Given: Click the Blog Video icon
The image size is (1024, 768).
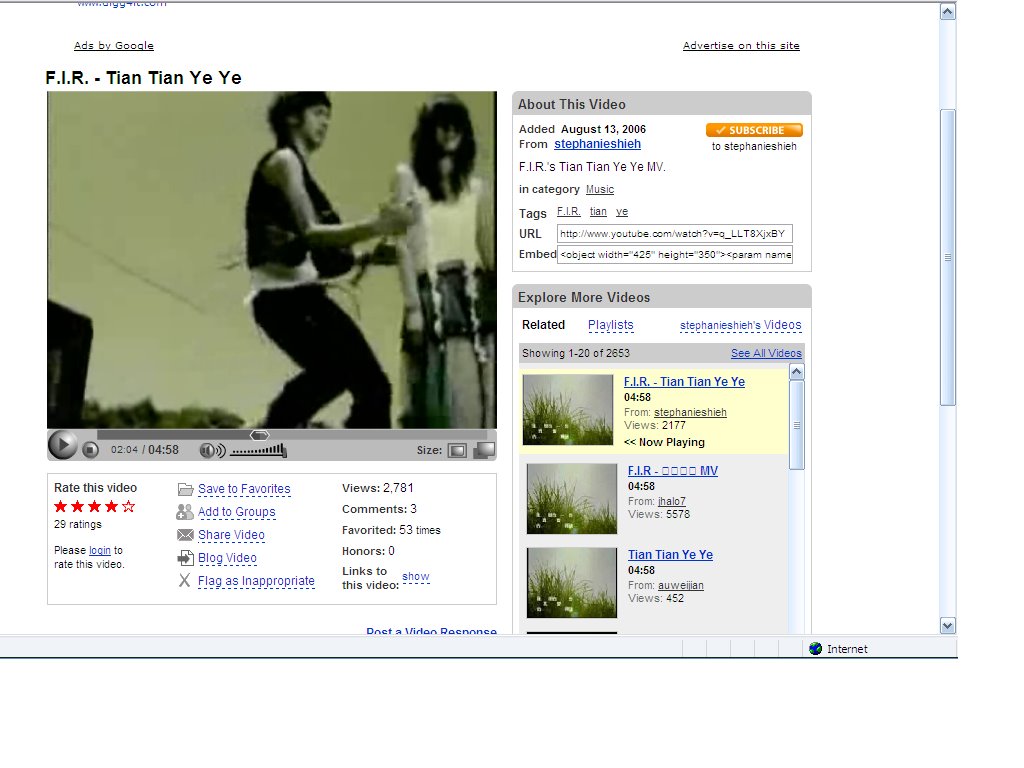Looking at the screenshot, I should pyautogui.click(x=185, y=558).
